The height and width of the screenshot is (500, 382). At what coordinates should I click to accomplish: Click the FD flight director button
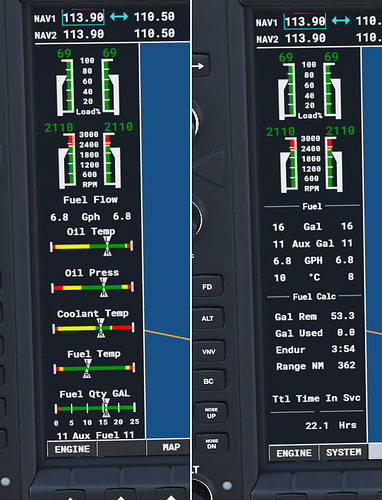(208, 287)
